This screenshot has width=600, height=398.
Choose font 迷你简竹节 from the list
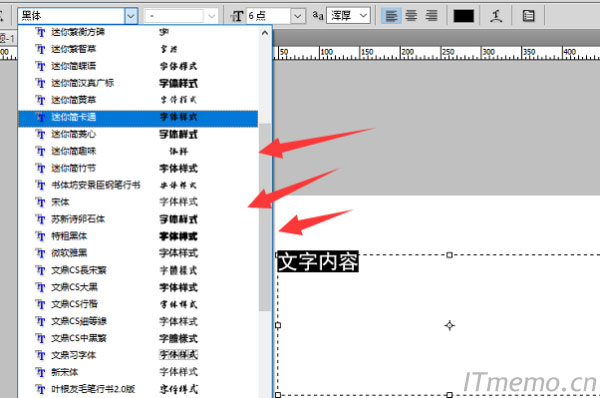click(138, 168)
